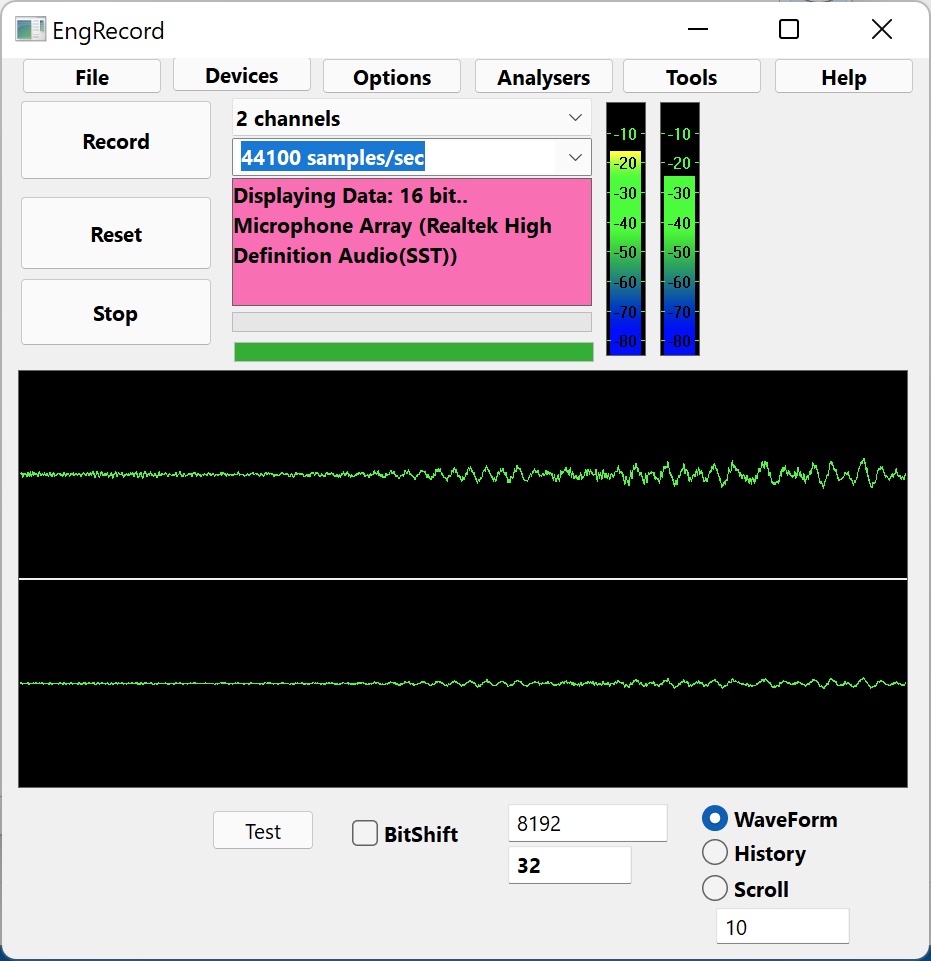Image resolution: width=931 pixels, height=961 pixels.
Task: Click the green progress bar
Action: click(x=414, y=352)
